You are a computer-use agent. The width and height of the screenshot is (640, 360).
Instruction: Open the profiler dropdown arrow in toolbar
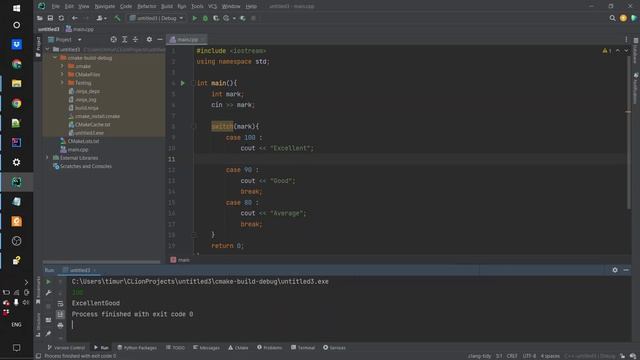[234, 18]
